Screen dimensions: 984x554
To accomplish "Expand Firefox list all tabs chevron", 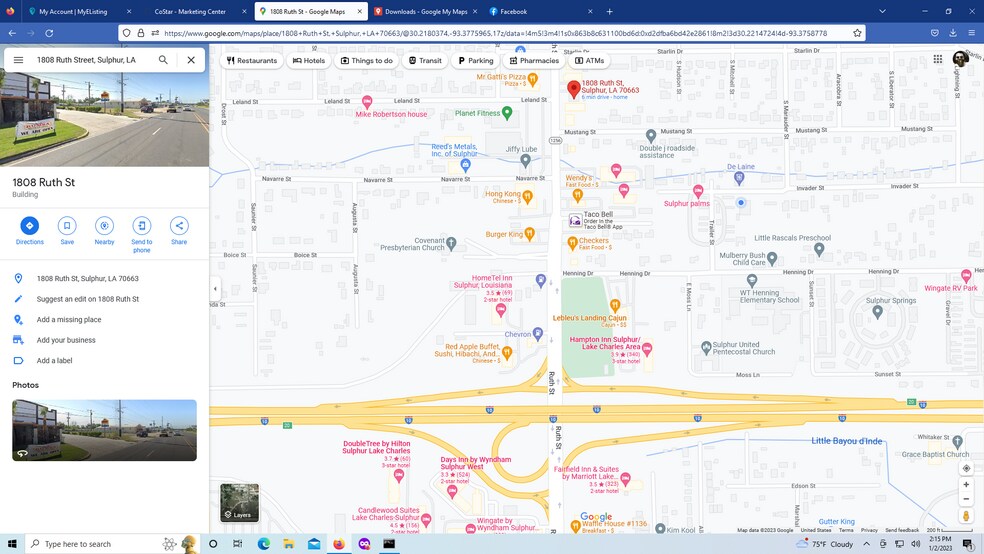I will point(882,11).
